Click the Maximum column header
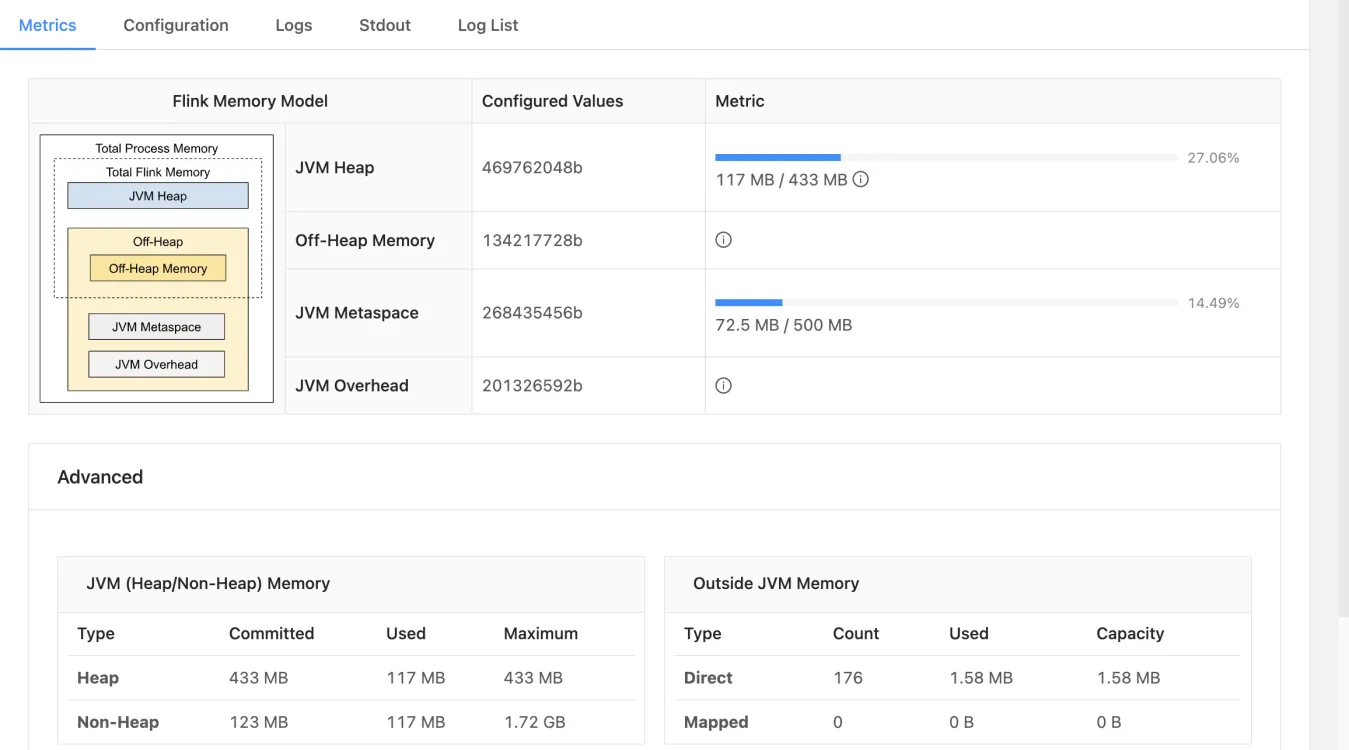The width and height of the screenshot is (1349, 750). [x=541, y=633]
